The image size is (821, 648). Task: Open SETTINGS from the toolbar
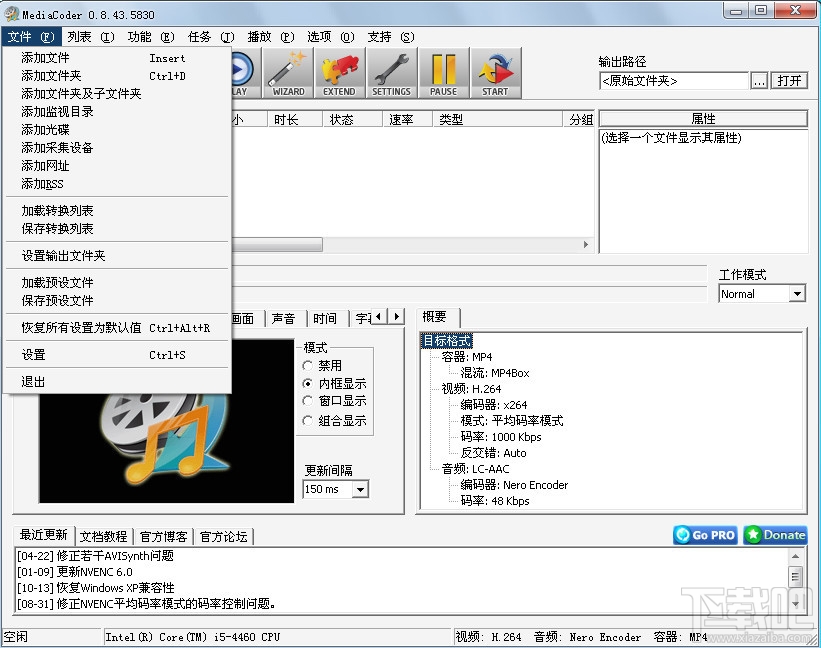click(391, 72)
